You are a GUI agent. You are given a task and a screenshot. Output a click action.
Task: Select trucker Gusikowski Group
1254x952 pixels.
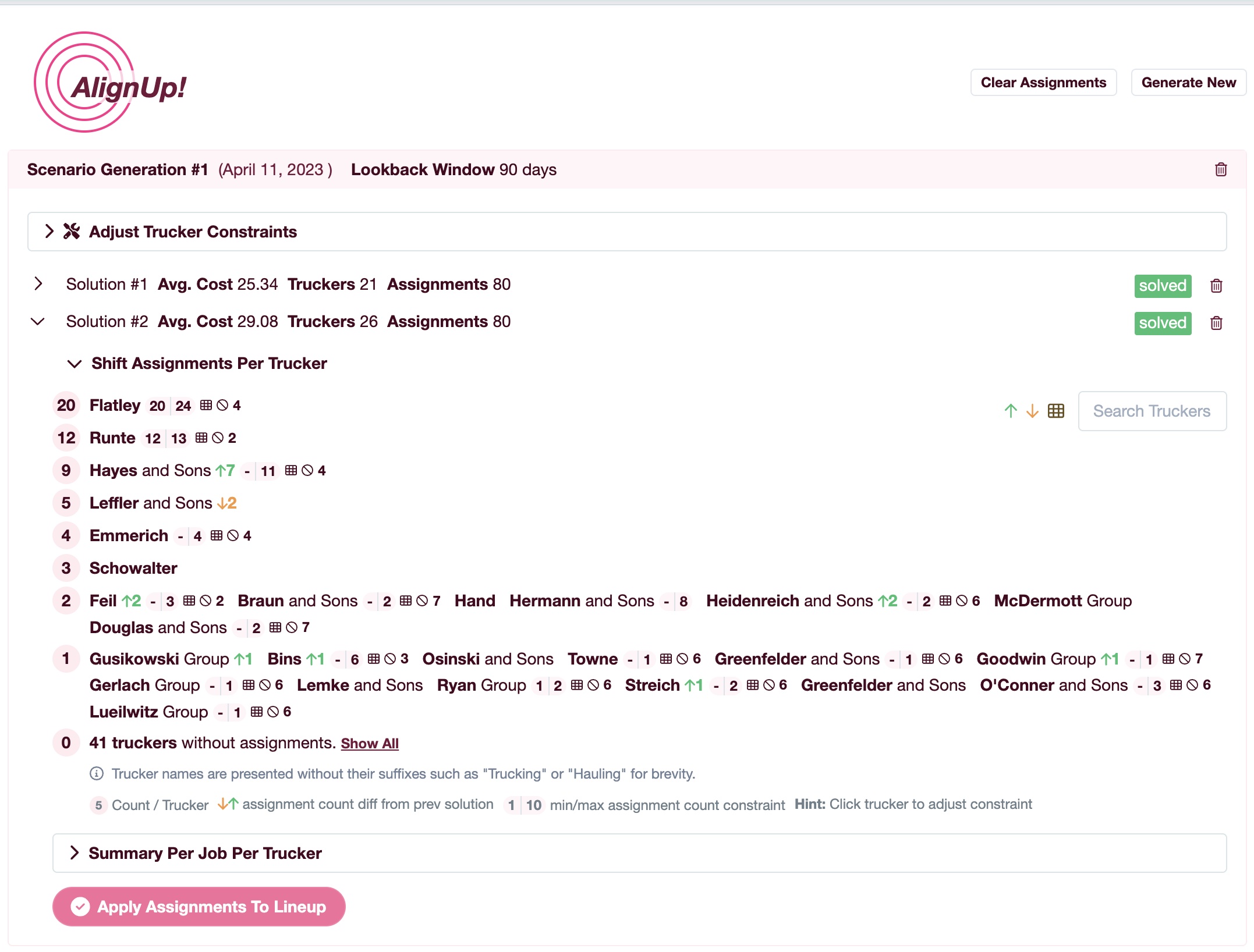(x=160, y=659)
